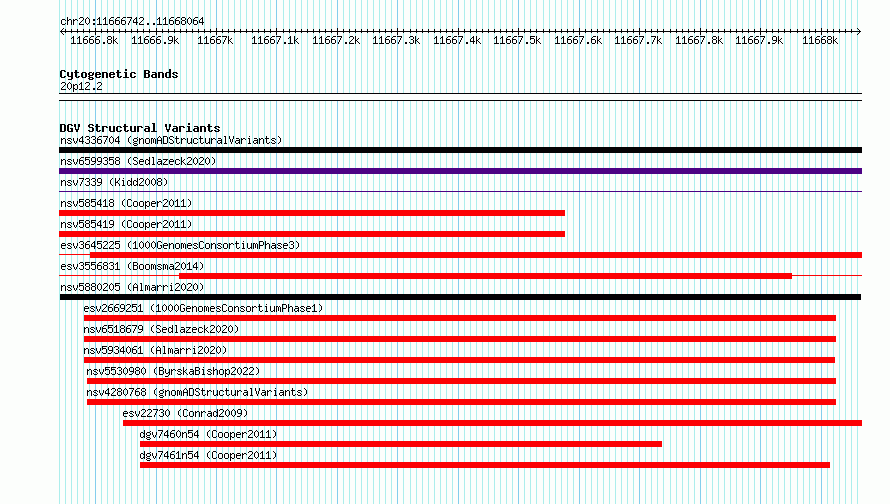Select the nsv6518679 (Sedlazeck2020) label
890x504 pixels.
point(161,329)
